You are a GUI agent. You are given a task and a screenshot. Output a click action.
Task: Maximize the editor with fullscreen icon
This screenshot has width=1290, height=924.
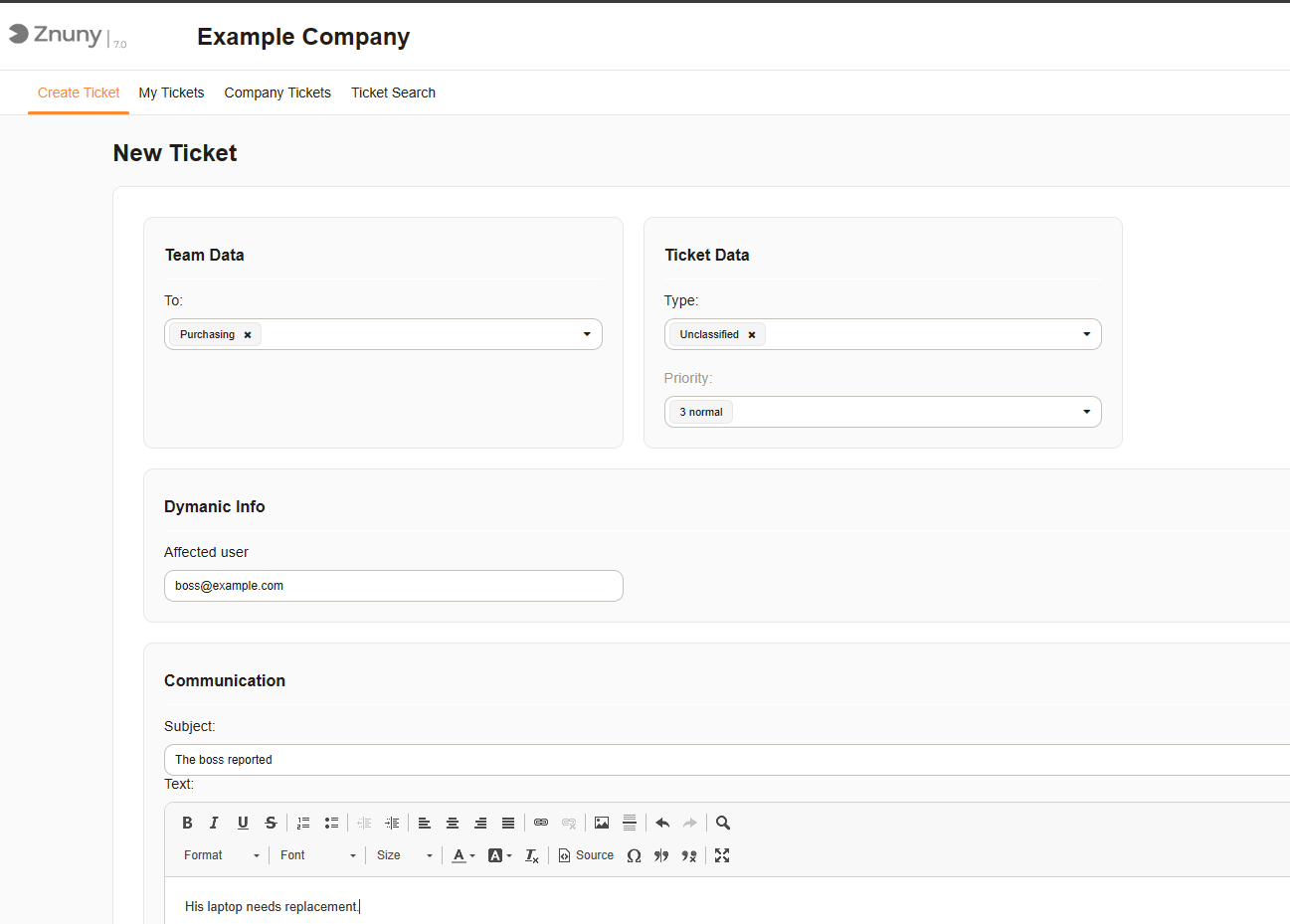tap(722, 855)
